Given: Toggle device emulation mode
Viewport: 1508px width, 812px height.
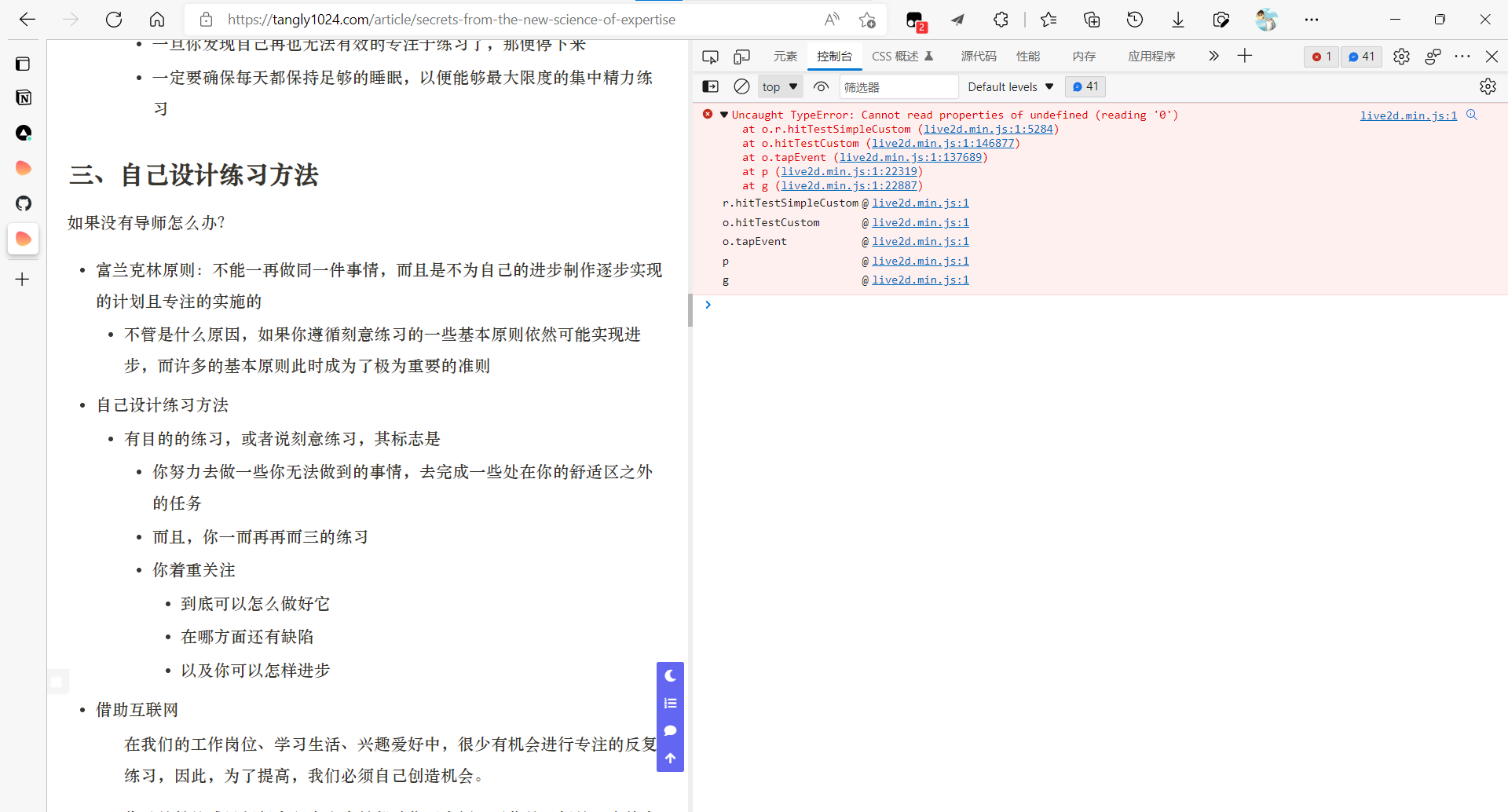Looking at the screenshot, I should click(741, 57).
